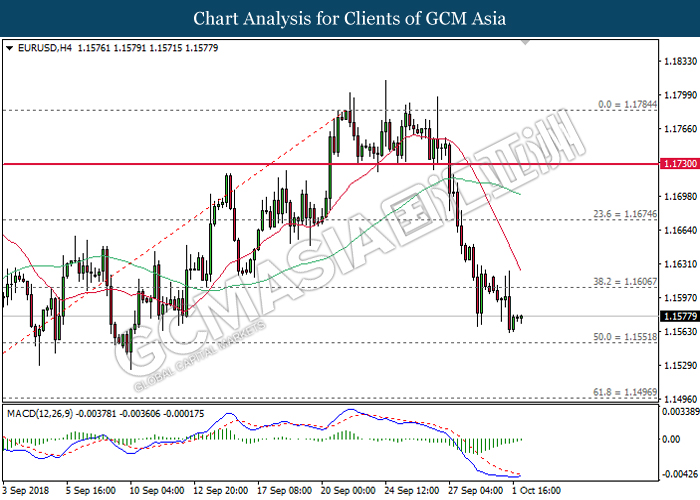
Task: Click the 1.17660 price axis value
Action: 680,129
